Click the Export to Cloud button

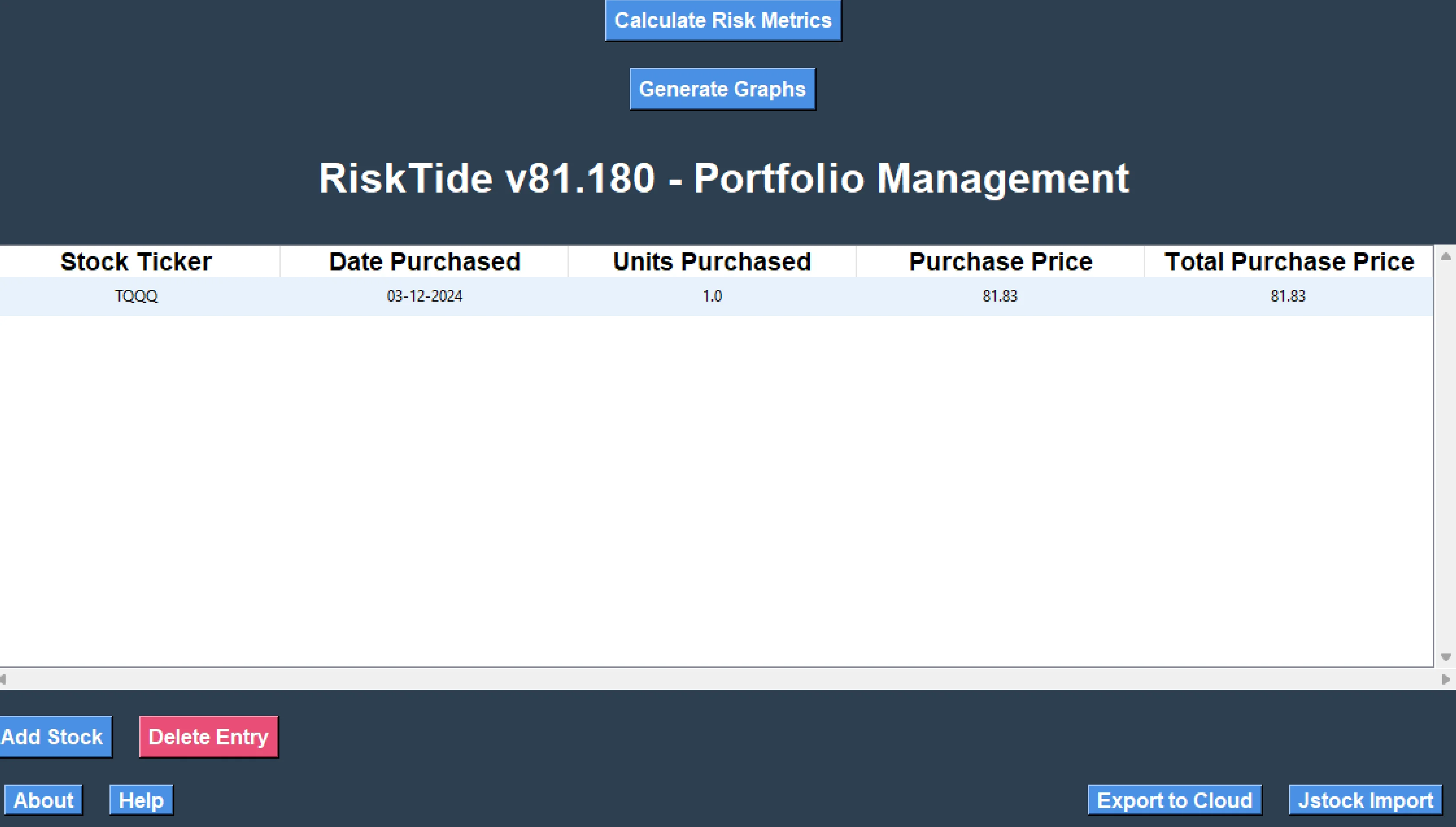pyautogui.click(x=1174, y=800)
